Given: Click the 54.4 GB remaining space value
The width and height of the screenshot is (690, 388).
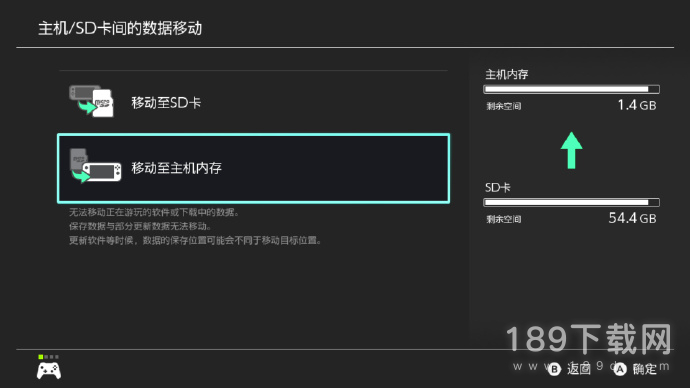Looking at the screenshot, I should pos(632,218).
